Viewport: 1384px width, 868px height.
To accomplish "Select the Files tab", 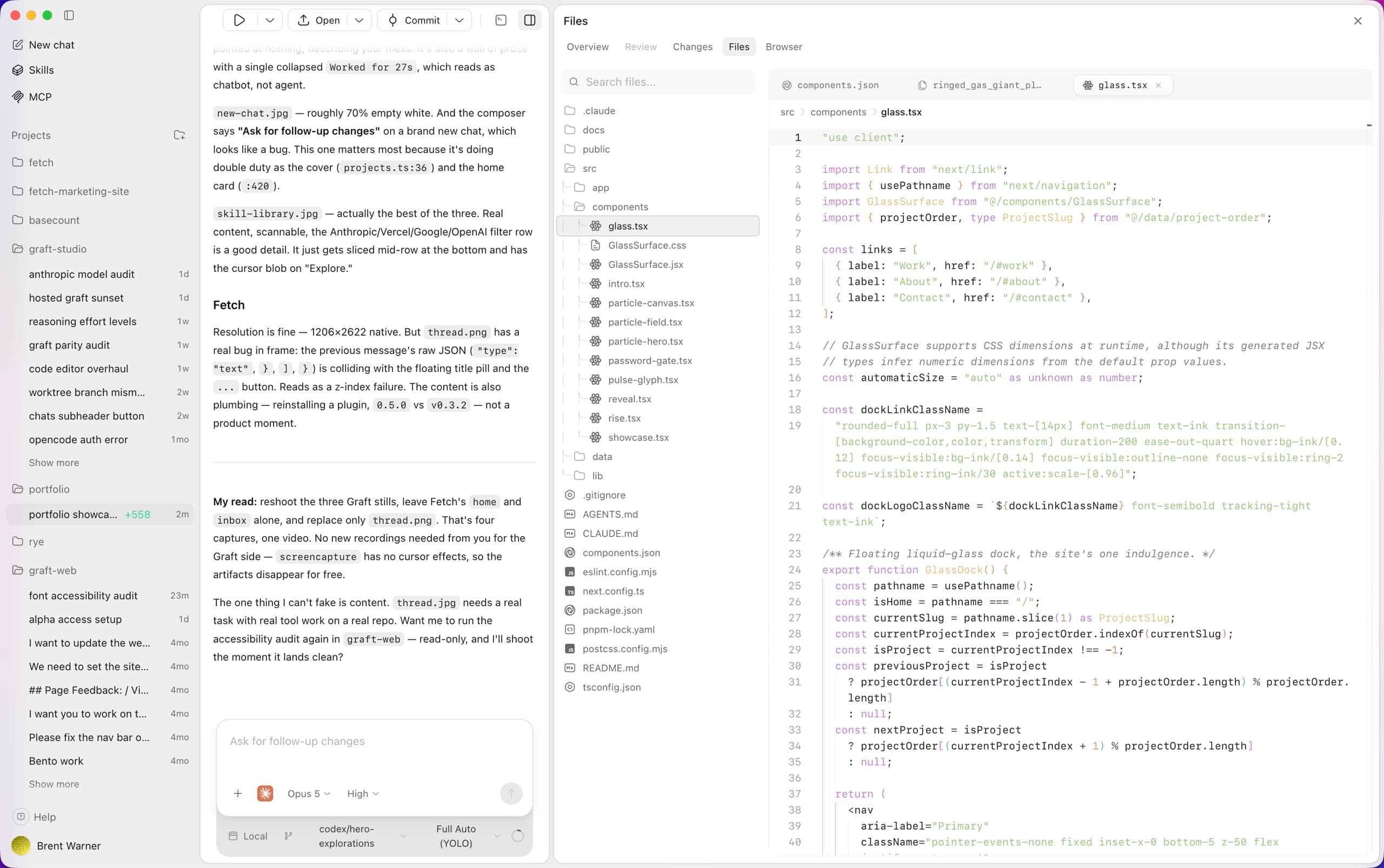I will 738,46.
